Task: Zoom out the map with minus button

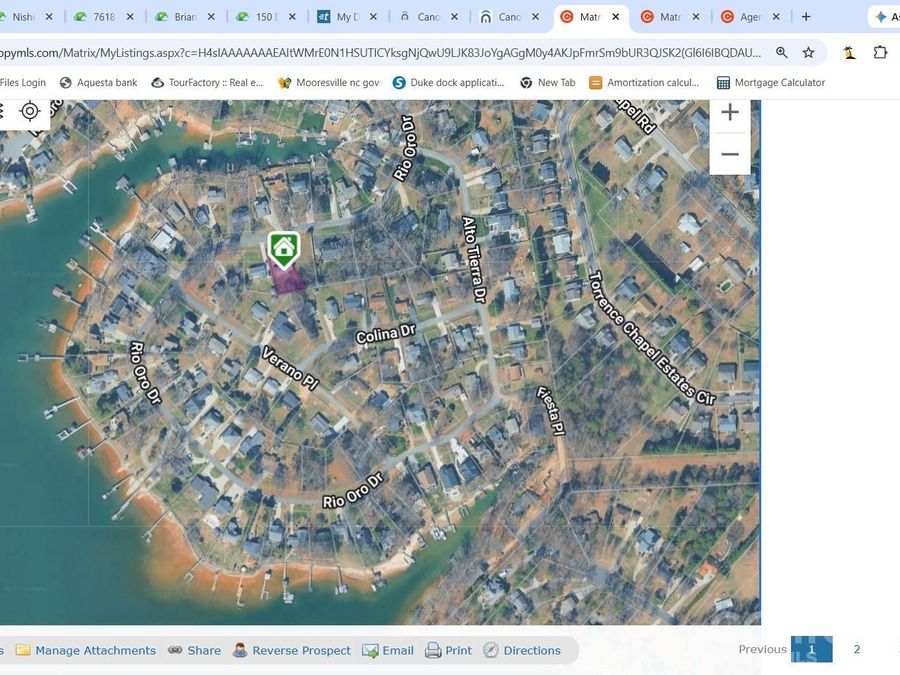Action: (x=730, y=154)
